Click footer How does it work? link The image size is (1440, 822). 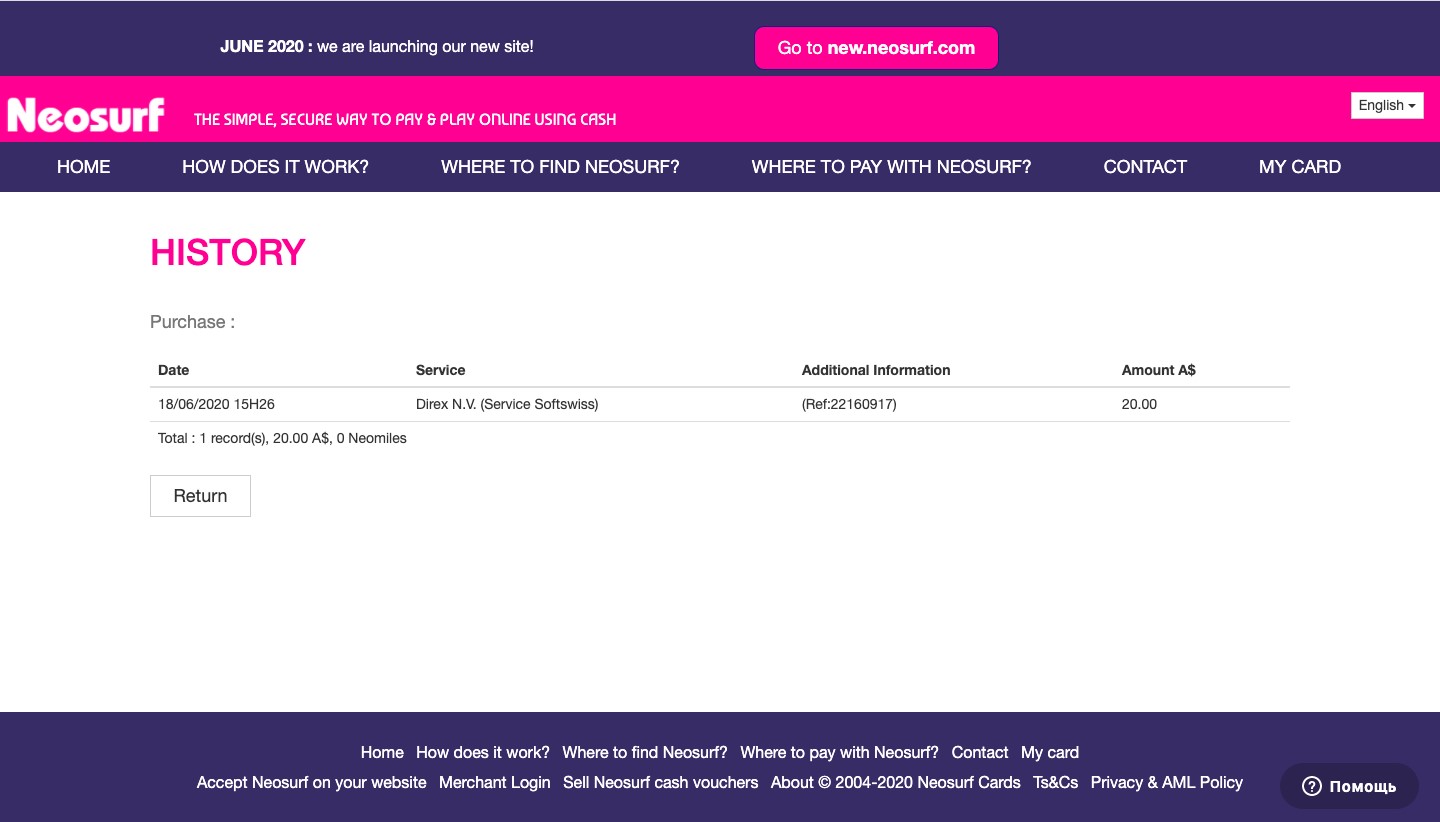[483, 752]
